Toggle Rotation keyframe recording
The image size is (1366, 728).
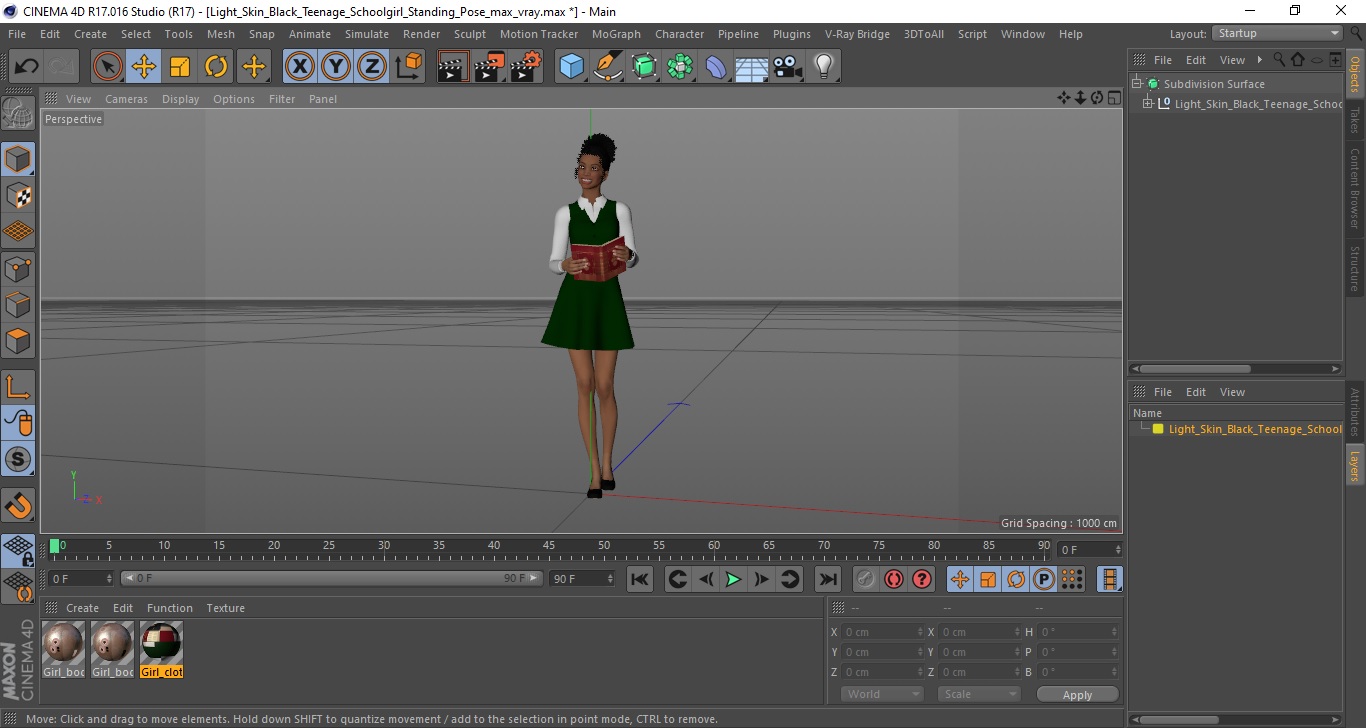click(1016, 579)
